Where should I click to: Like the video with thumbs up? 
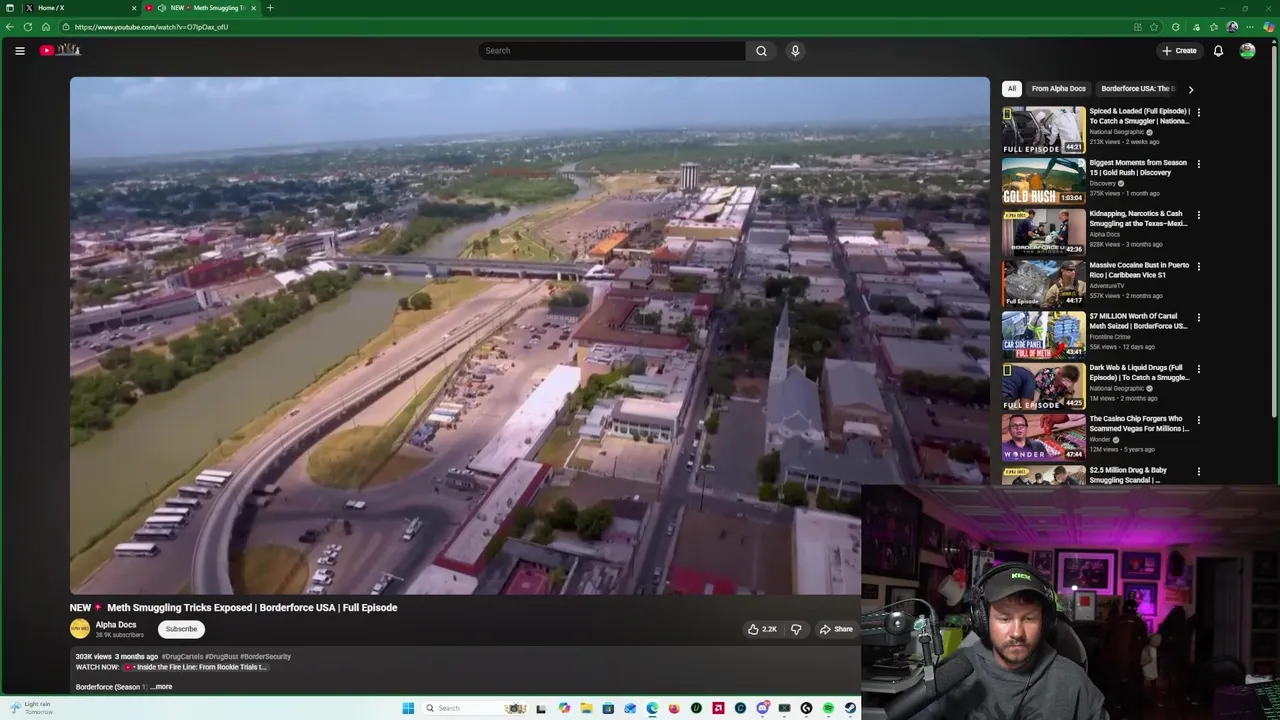(x=762, y=629)
